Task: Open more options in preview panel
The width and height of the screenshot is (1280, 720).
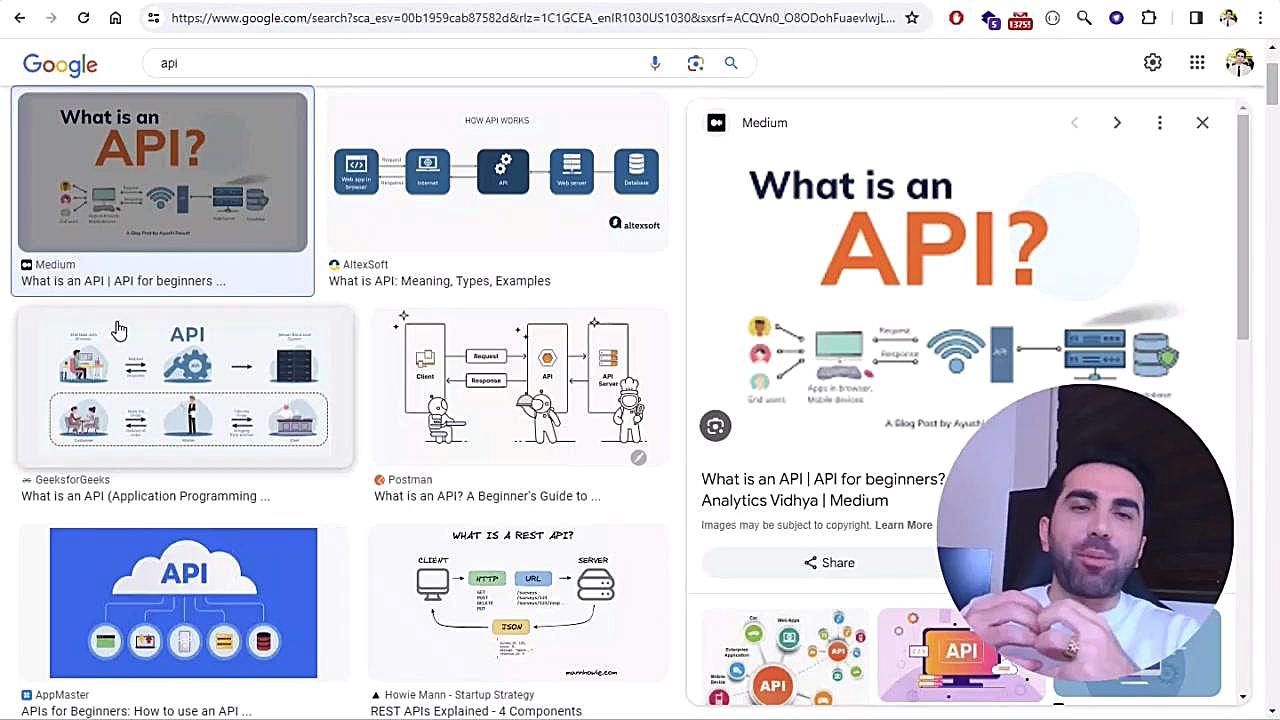Action: tap(1160, 123)
